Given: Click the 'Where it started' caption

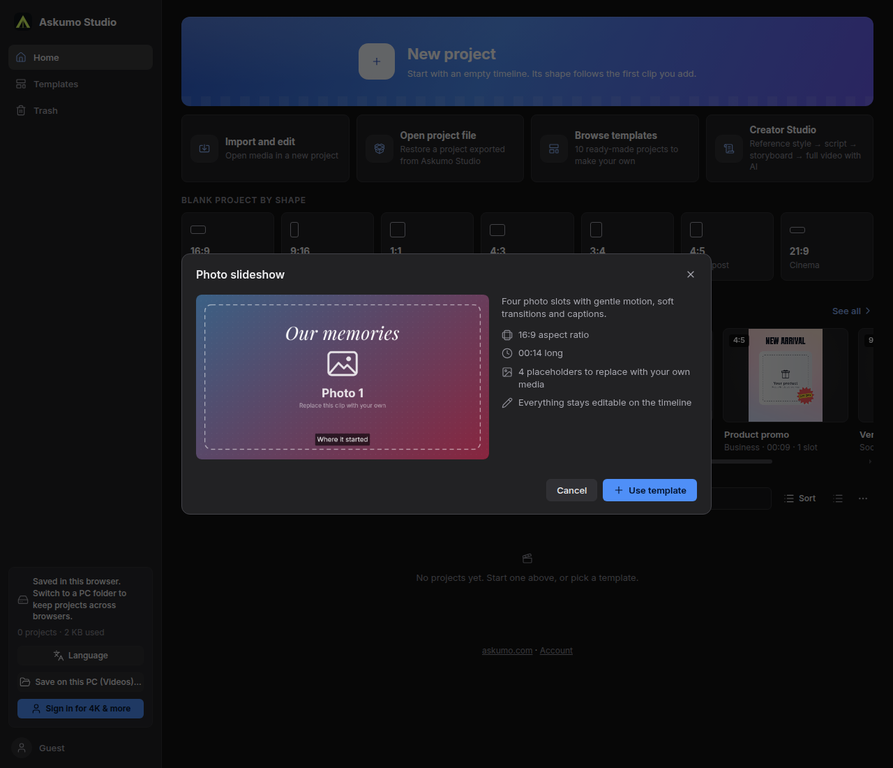Looking at the screenshot, I should click(x=342, y=439).
